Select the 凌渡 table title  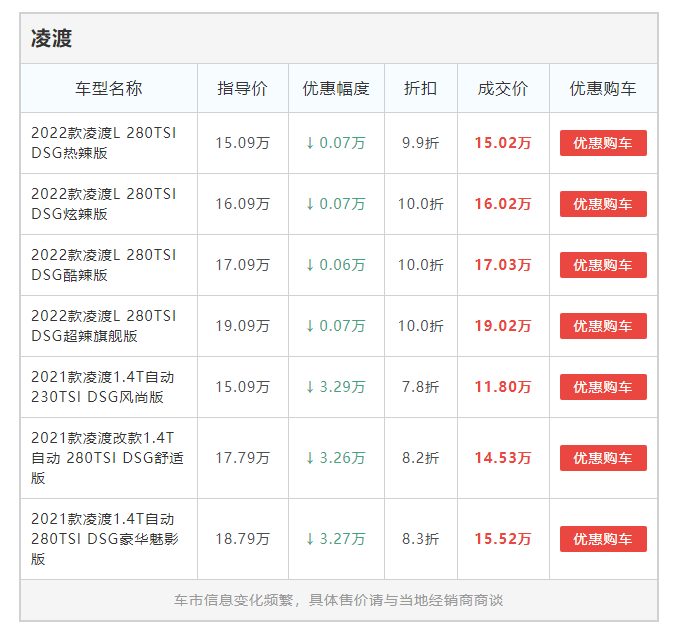[51, 38]
